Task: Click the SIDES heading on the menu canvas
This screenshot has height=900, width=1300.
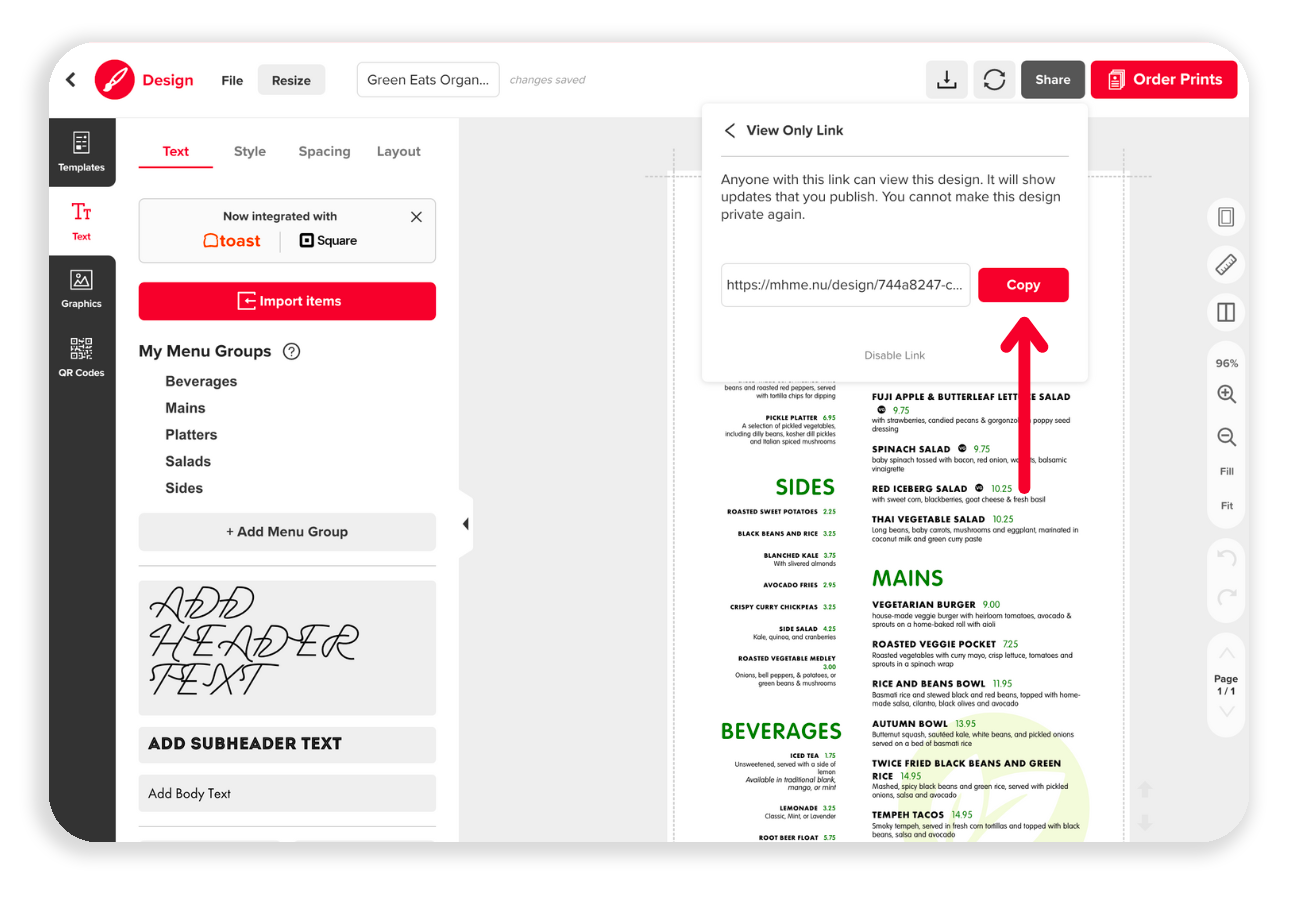Action: tap(805, 488)
